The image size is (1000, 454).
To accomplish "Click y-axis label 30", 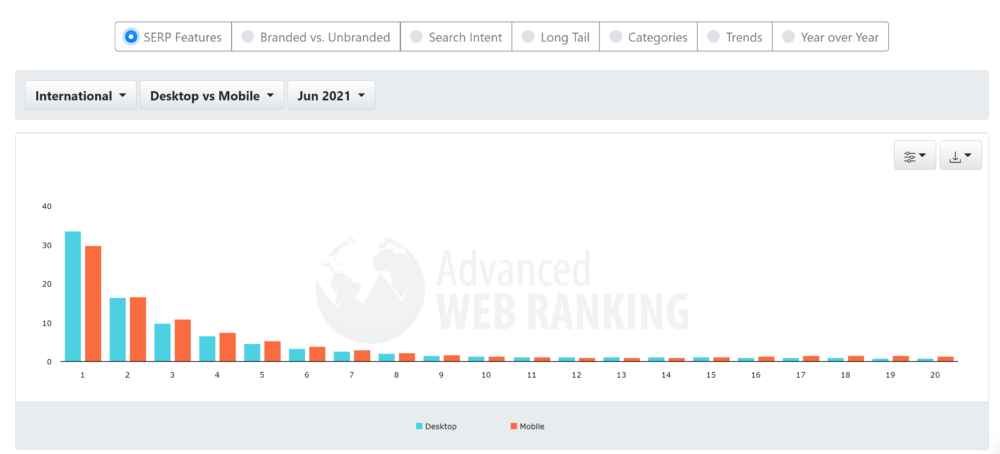I will (x=47, y=245).
